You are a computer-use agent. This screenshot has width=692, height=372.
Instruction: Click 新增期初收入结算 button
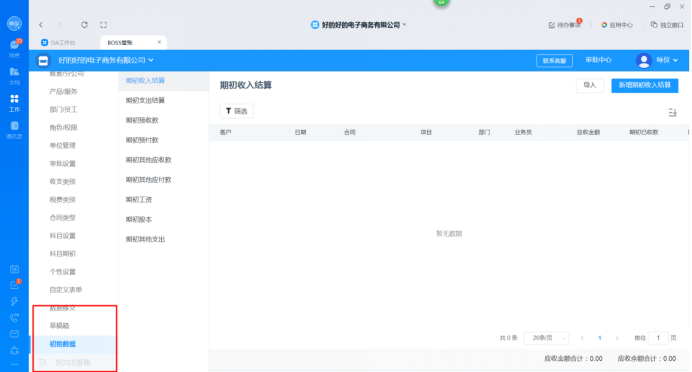point(644,85)
